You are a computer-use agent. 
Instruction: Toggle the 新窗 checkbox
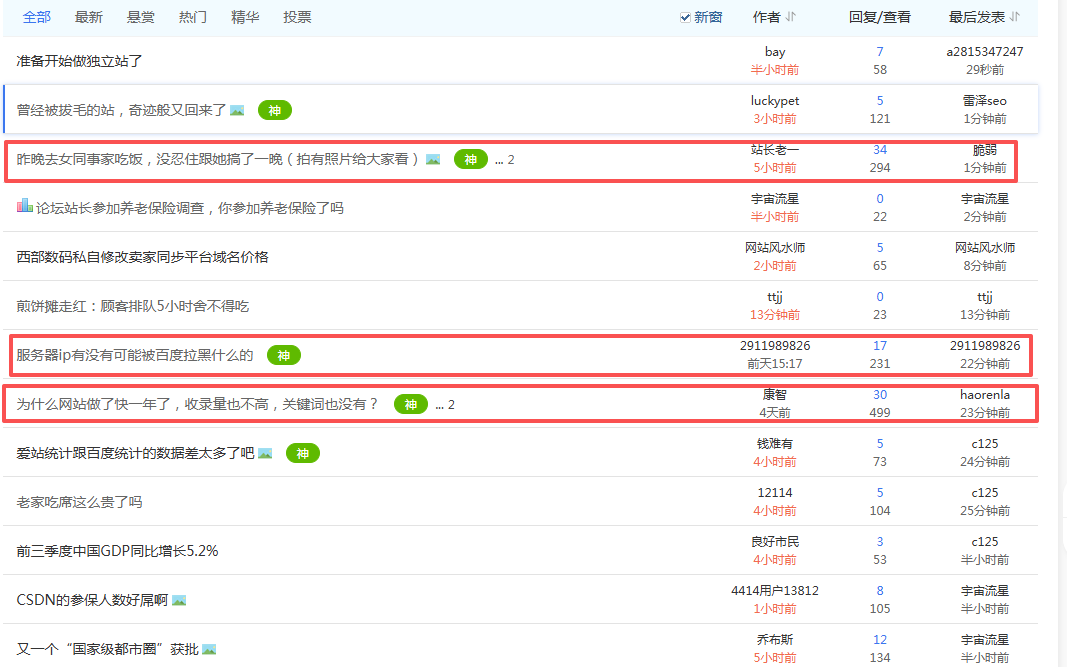tap(685, 17)
